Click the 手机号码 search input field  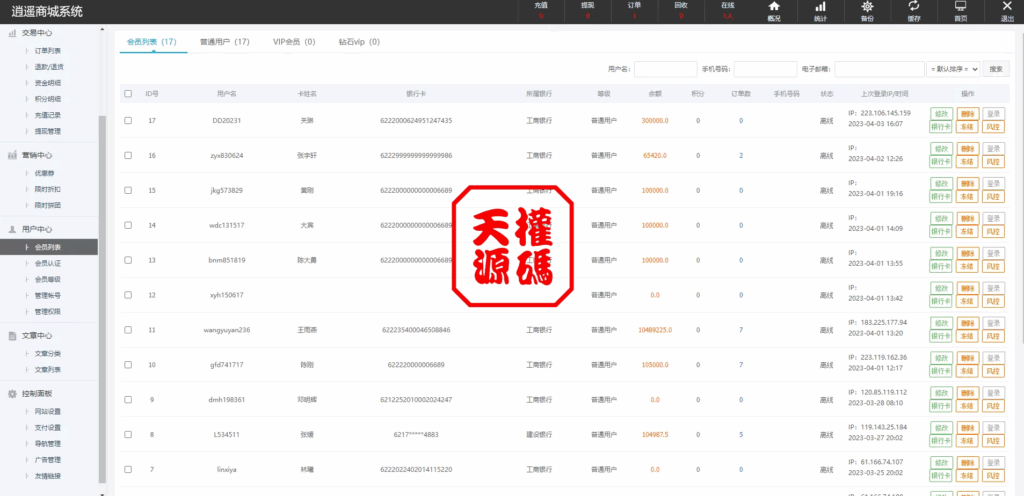(x=765, y=69)
